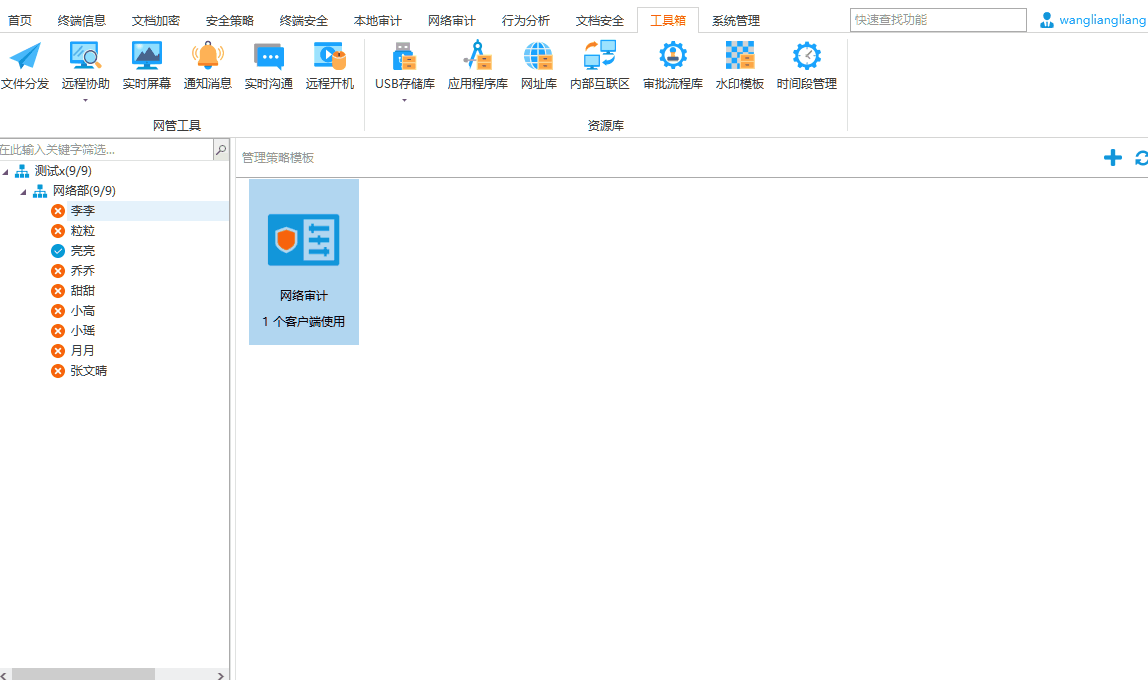The width and height of the screenshot is (1148, 680).
Task: Click the status icon beside 李李
Action: pyautogui.click(x=58, y=211)
